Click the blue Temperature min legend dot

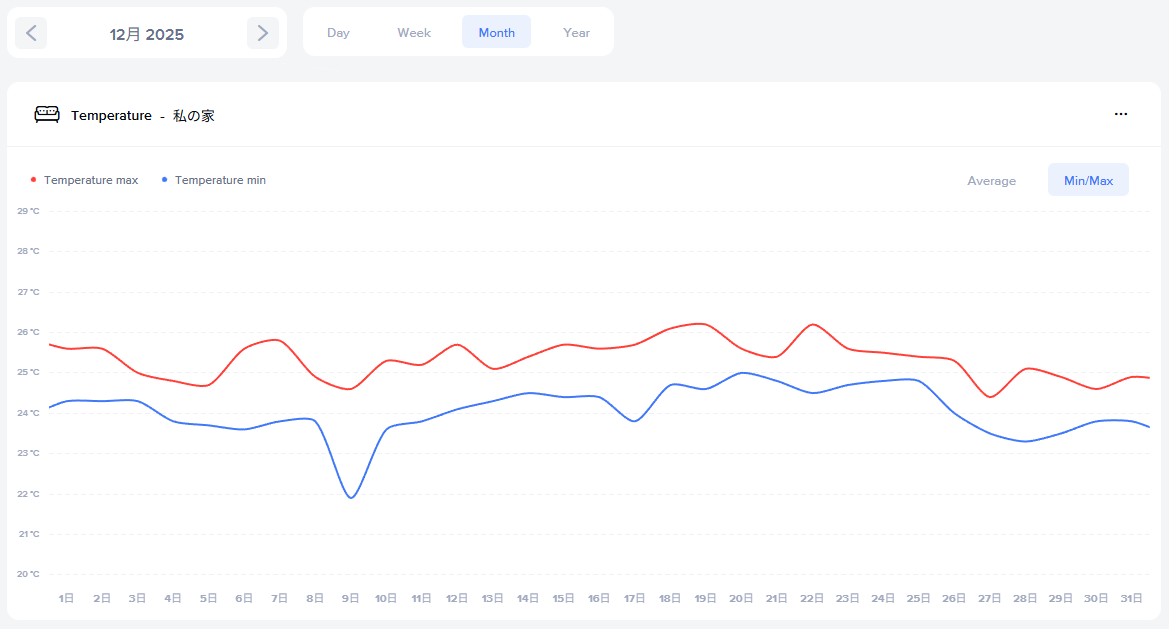click(x=164, y=180)
